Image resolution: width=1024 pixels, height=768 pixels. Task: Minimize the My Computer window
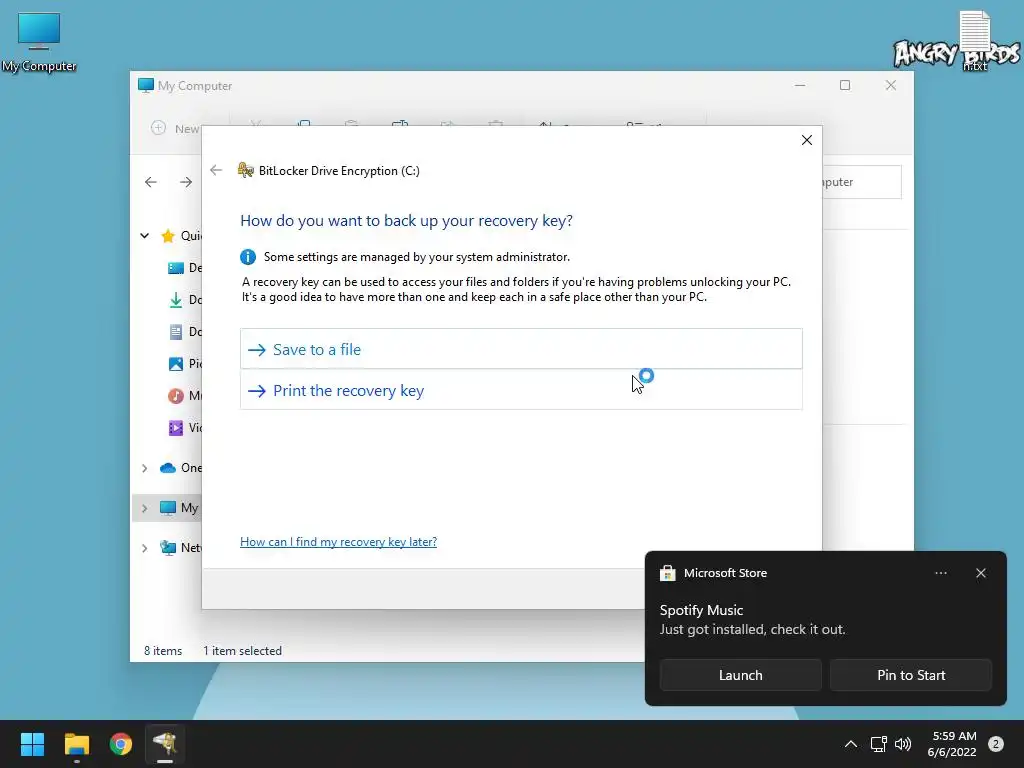tap(800, 86)
